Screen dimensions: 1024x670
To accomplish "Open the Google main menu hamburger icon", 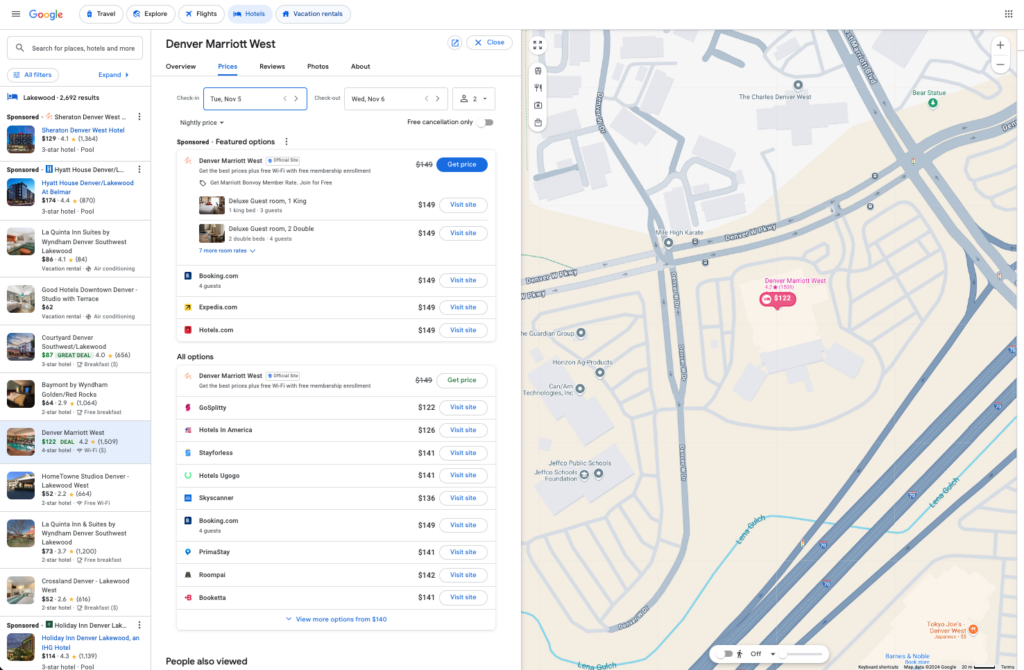I will pyautogui.click(x=16, y=14).
